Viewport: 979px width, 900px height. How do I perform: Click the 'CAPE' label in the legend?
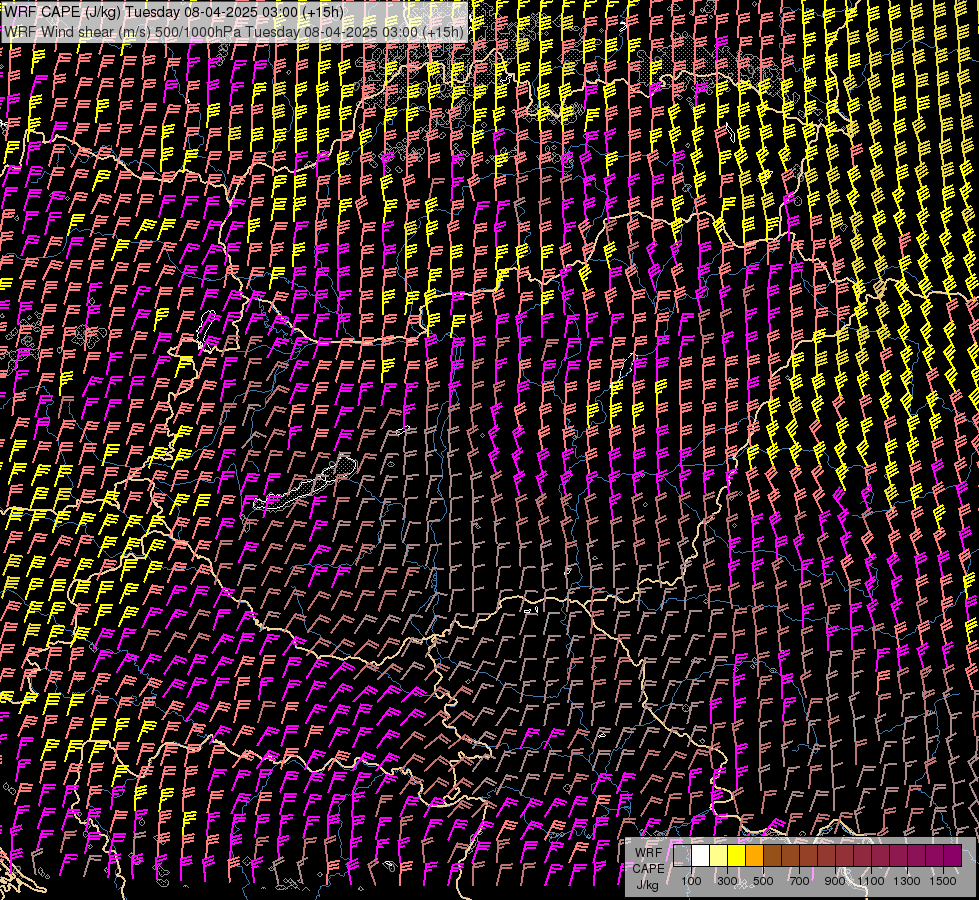(648, 869)
